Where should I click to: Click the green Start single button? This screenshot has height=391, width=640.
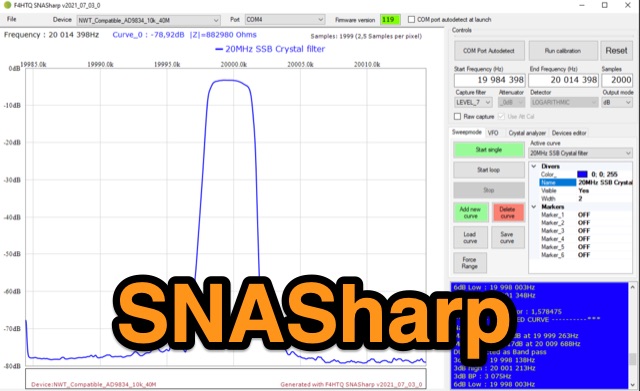pyautogui.click(x=489, y=150)
